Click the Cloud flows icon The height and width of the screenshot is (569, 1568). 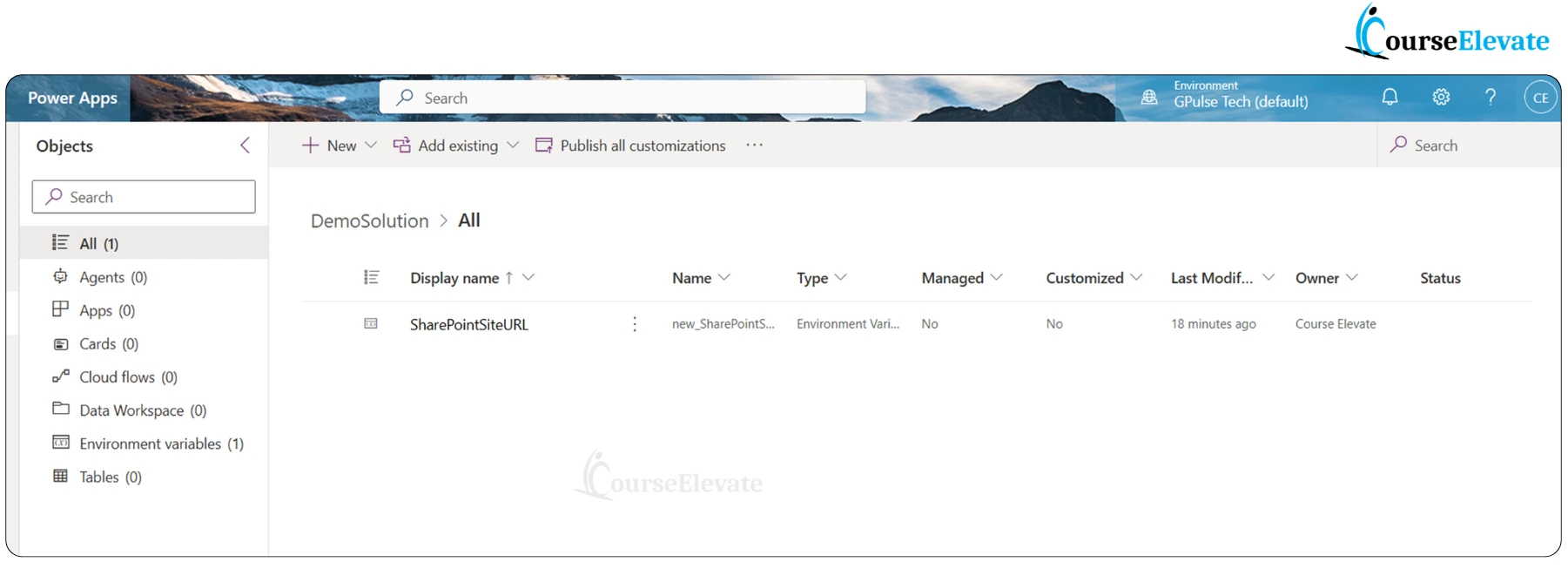tap(61, 376)
